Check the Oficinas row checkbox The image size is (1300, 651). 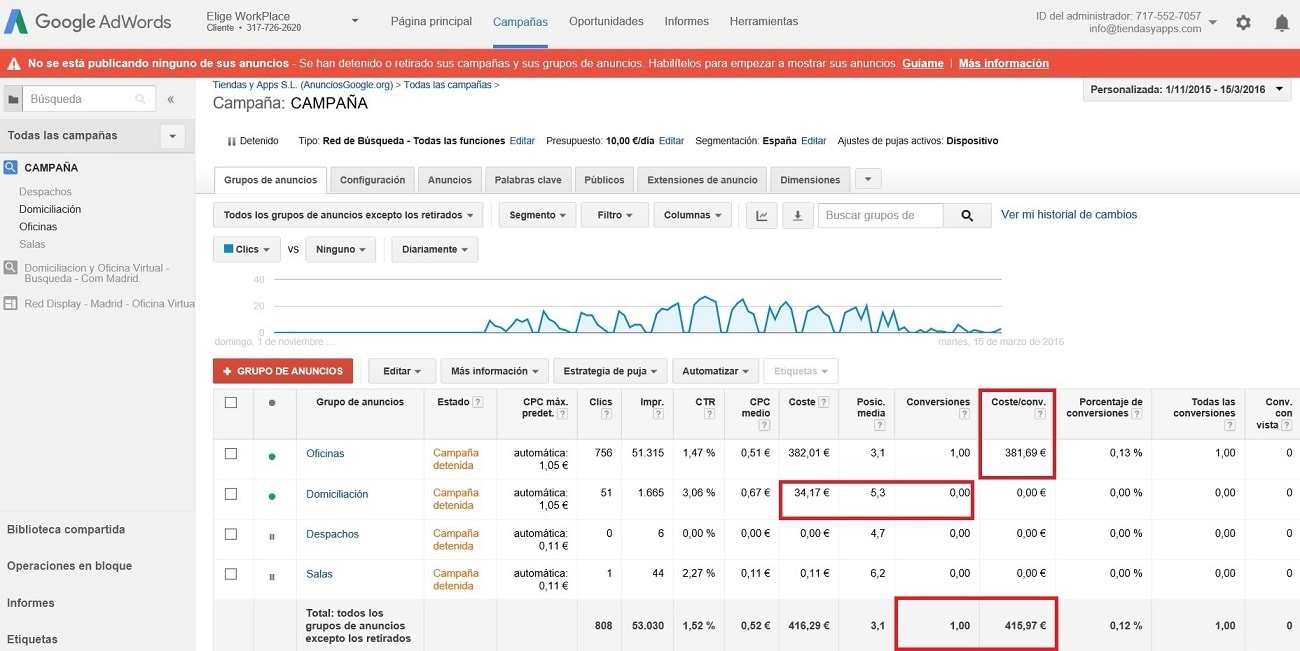231,454
